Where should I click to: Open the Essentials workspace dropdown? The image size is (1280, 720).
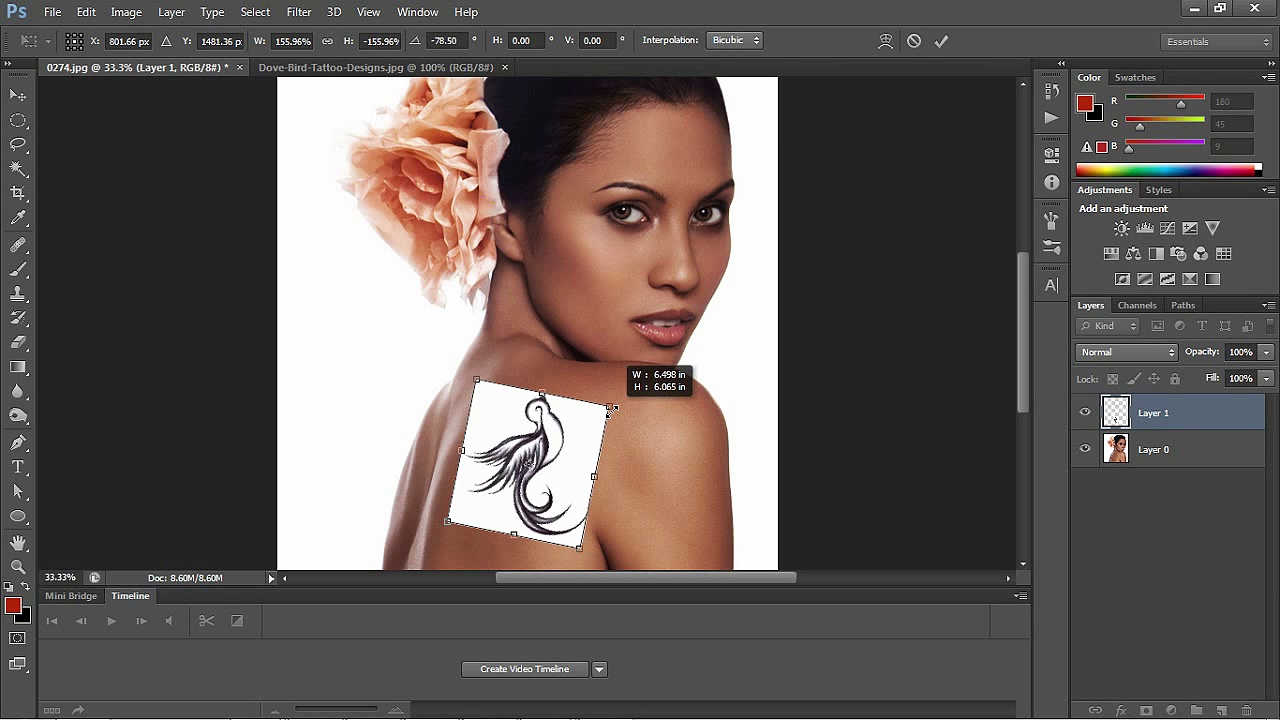click(x=1217, y=41)
